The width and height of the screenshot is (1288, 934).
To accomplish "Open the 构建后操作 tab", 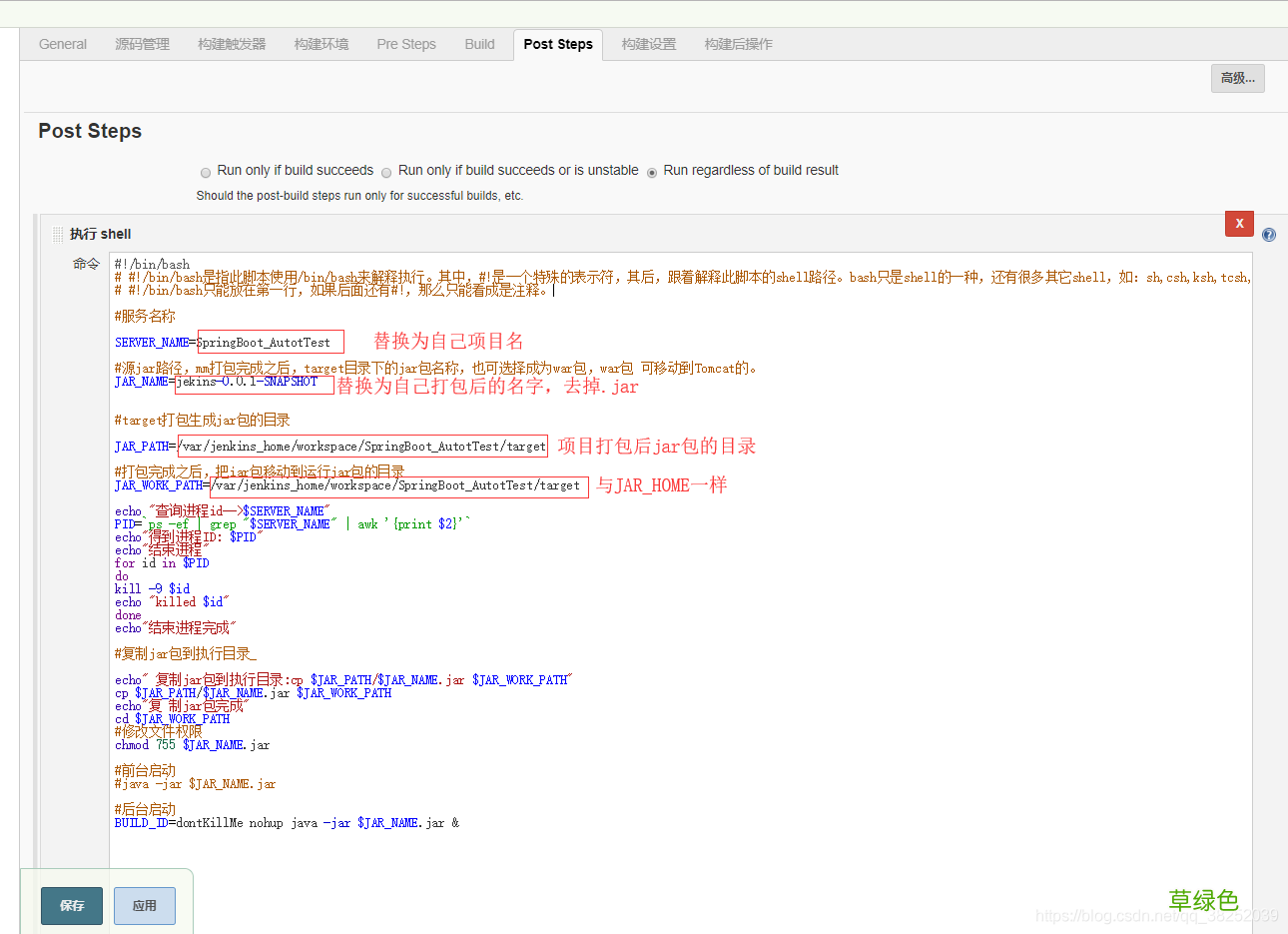I will (737, 44).
